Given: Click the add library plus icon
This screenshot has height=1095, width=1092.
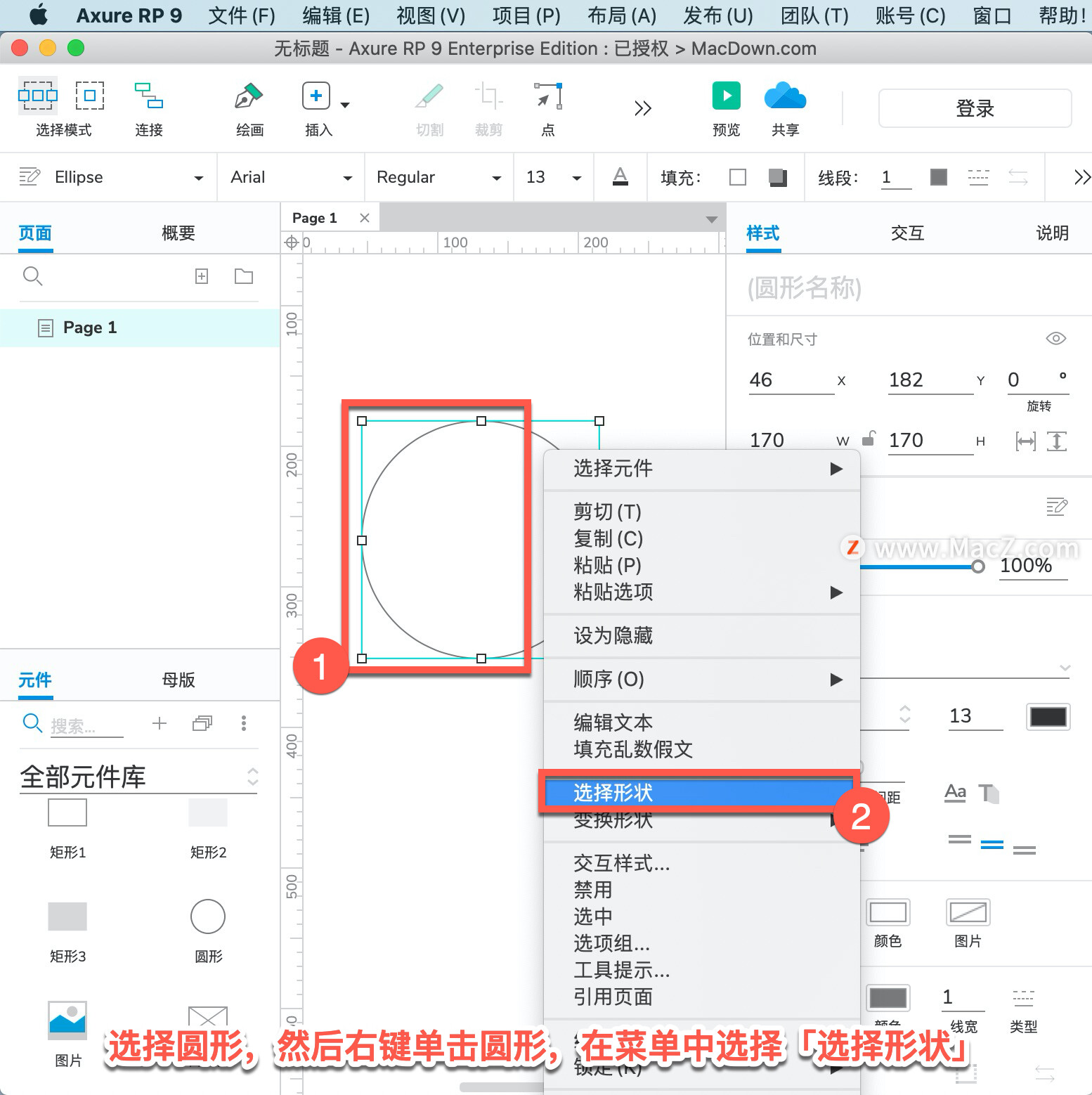Looking at the screenshot, I should tap(160, 723).
